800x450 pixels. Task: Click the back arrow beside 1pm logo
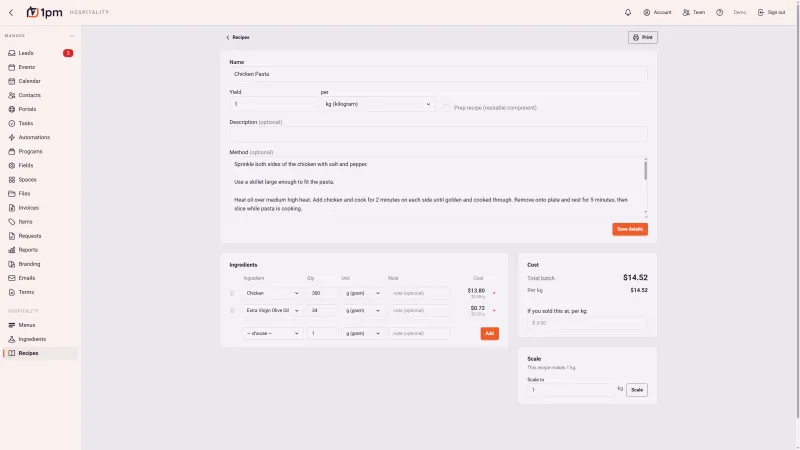coord(11,12)
